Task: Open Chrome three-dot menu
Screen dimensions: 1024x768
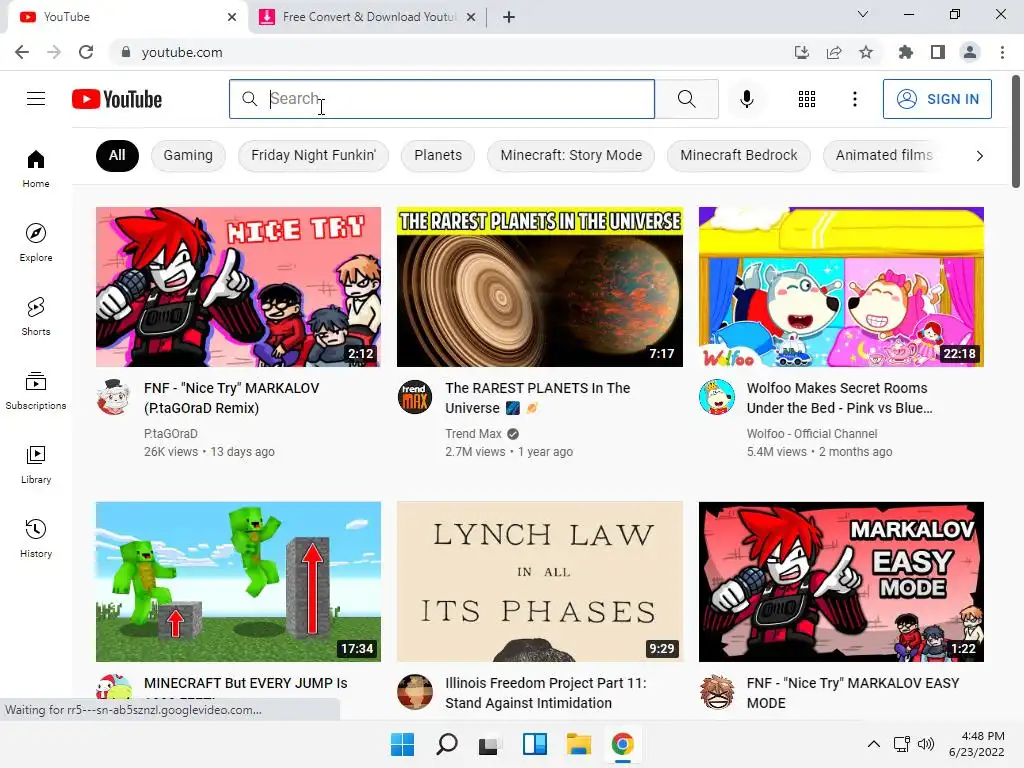Action: point(1002,52)
